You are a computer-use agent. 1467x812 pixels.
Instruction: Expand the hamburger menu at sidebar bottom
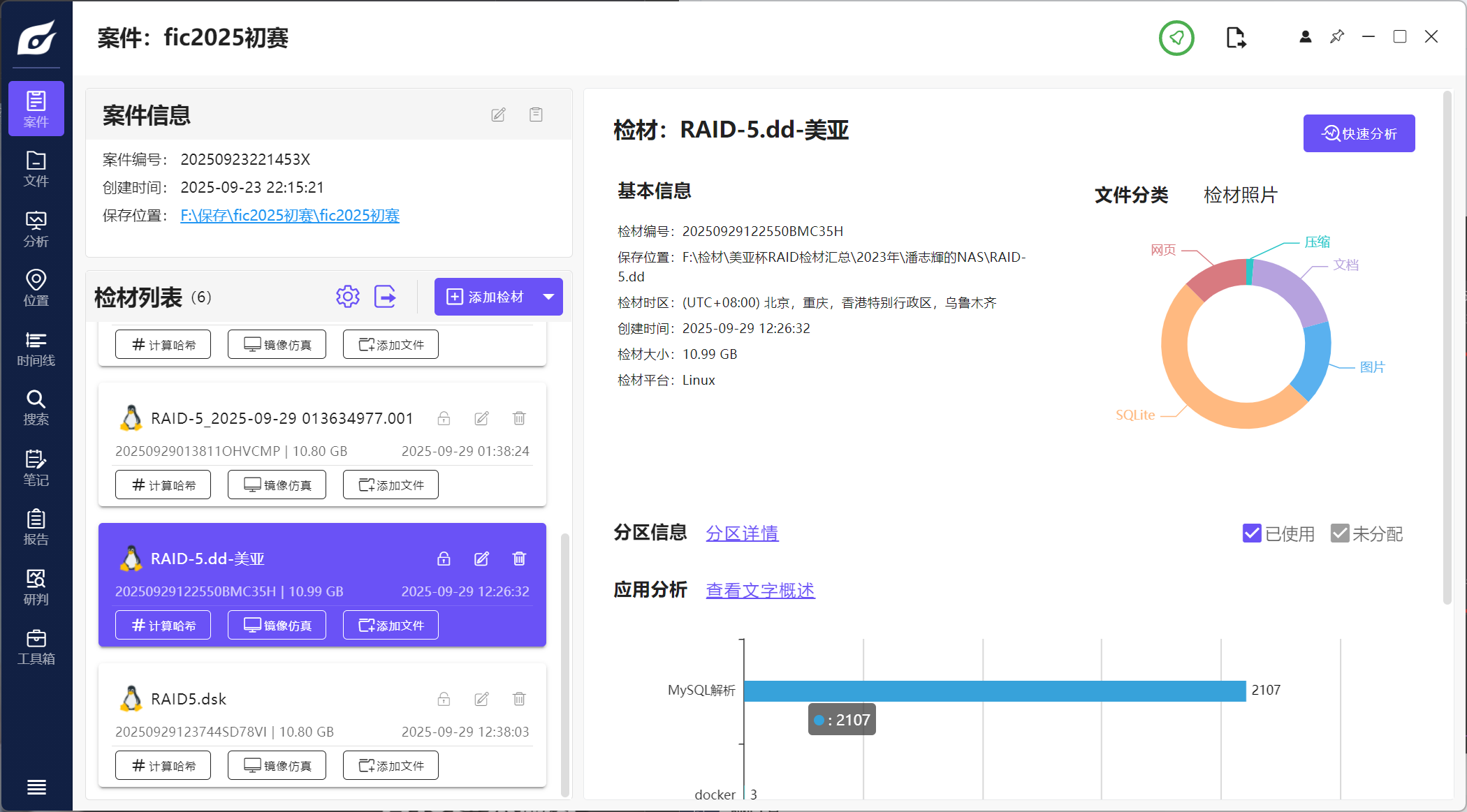[36, 787]
